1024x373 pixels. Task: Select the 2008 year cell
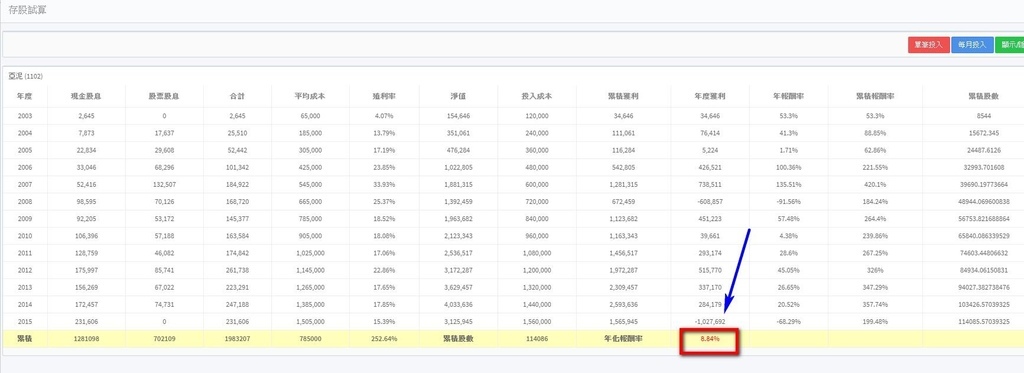(25, 202)
